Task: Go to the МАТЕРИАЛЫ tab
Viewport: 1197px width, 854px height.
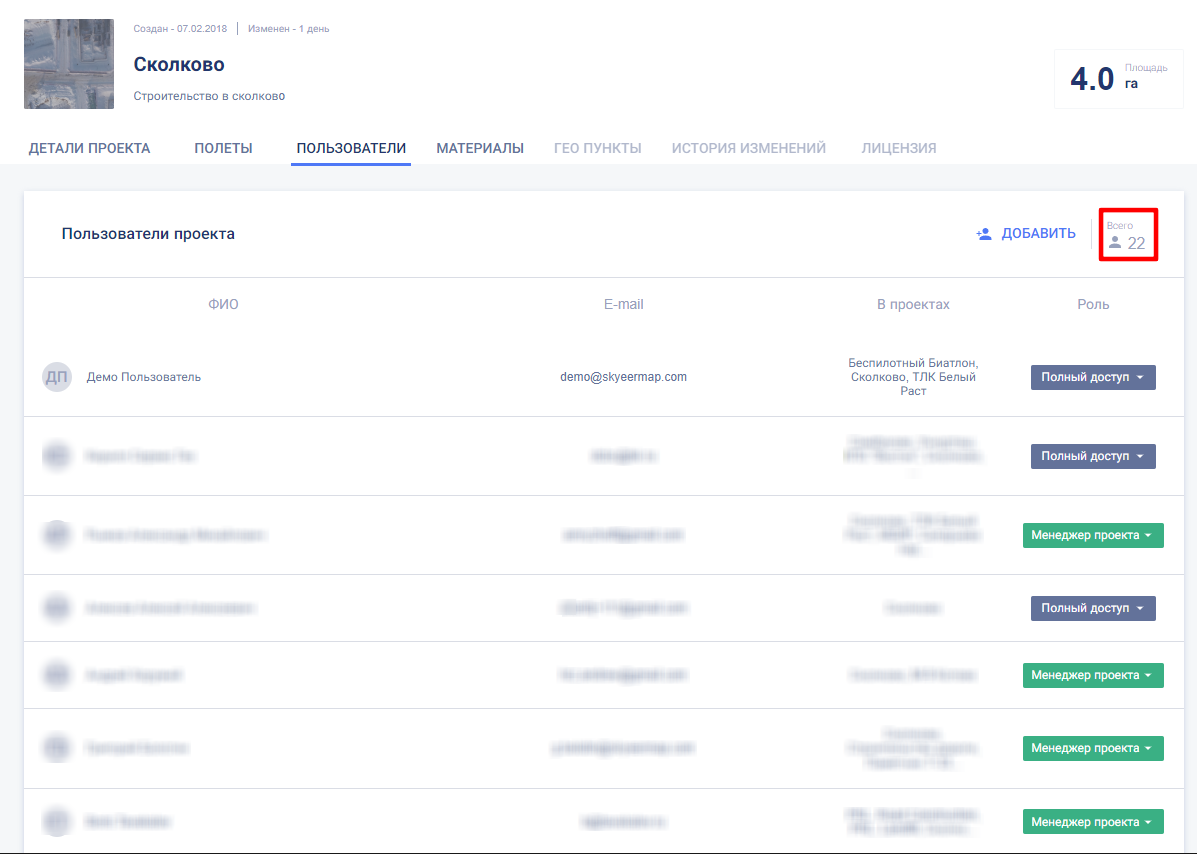Action: (480, 148)
